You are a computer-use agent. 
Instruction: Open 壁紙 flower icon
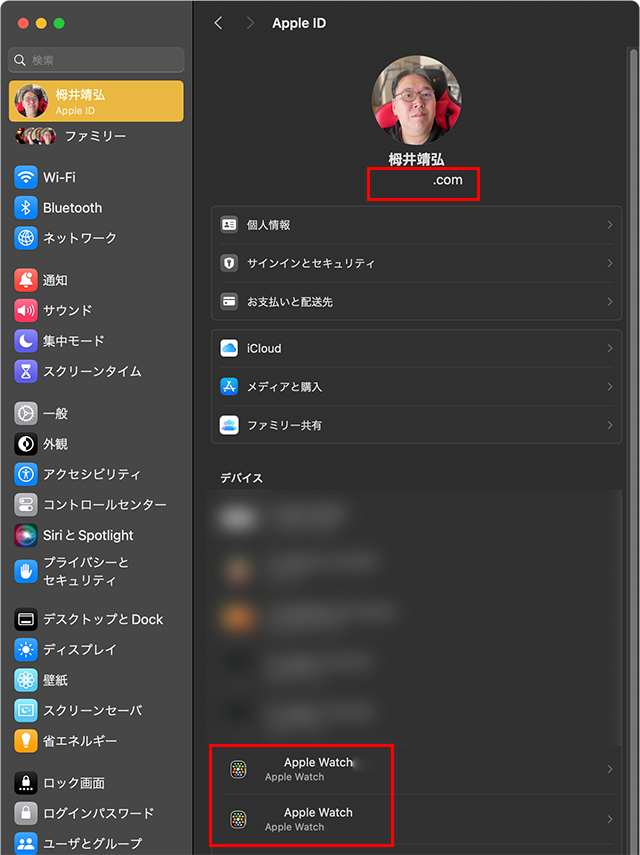coord(26,680)
